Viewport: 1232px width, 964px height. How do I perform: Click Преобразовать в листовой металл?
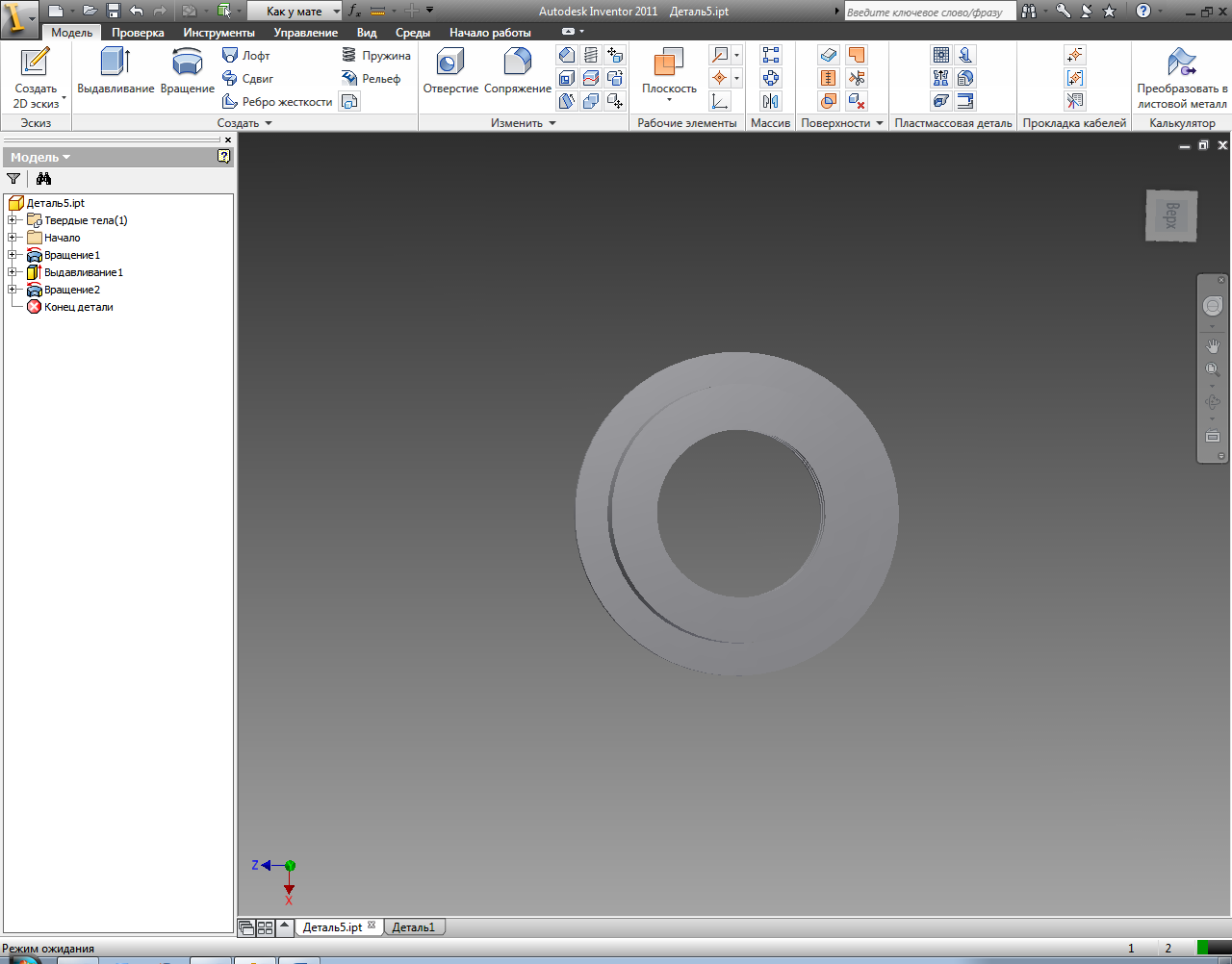click(x=1182, y=78)
